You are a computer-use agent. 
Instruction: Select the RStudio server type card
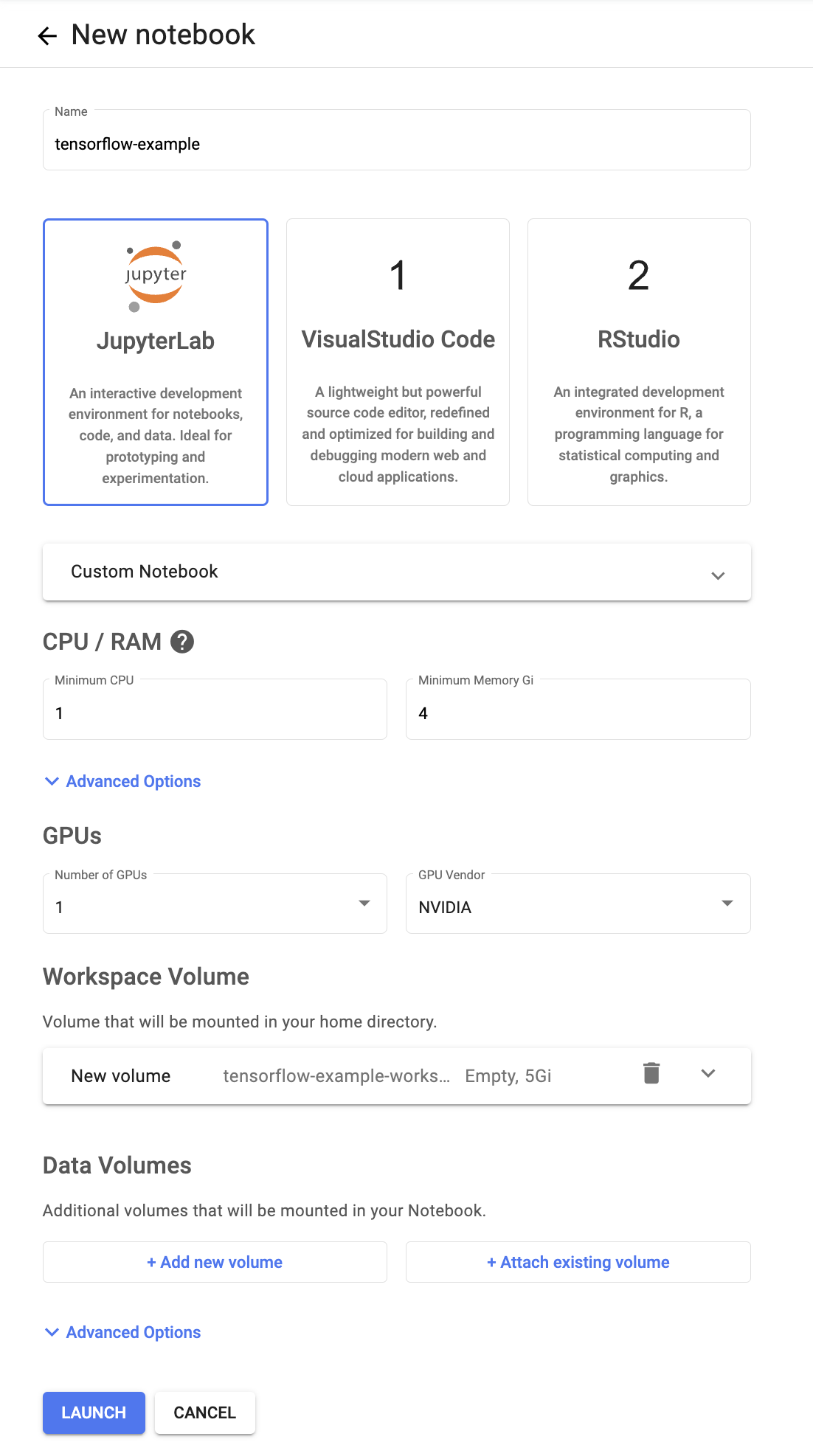[639, 362]
